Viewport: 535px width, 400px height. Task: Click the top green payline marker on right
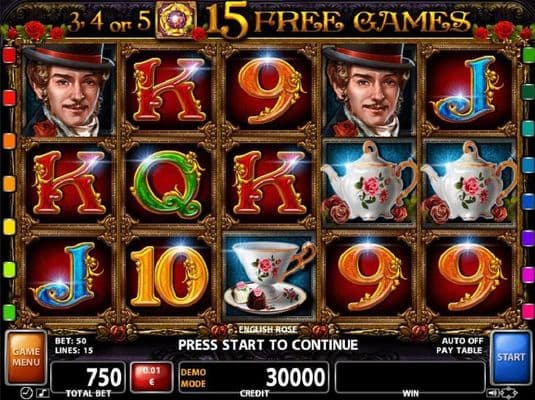pos(529,55)
